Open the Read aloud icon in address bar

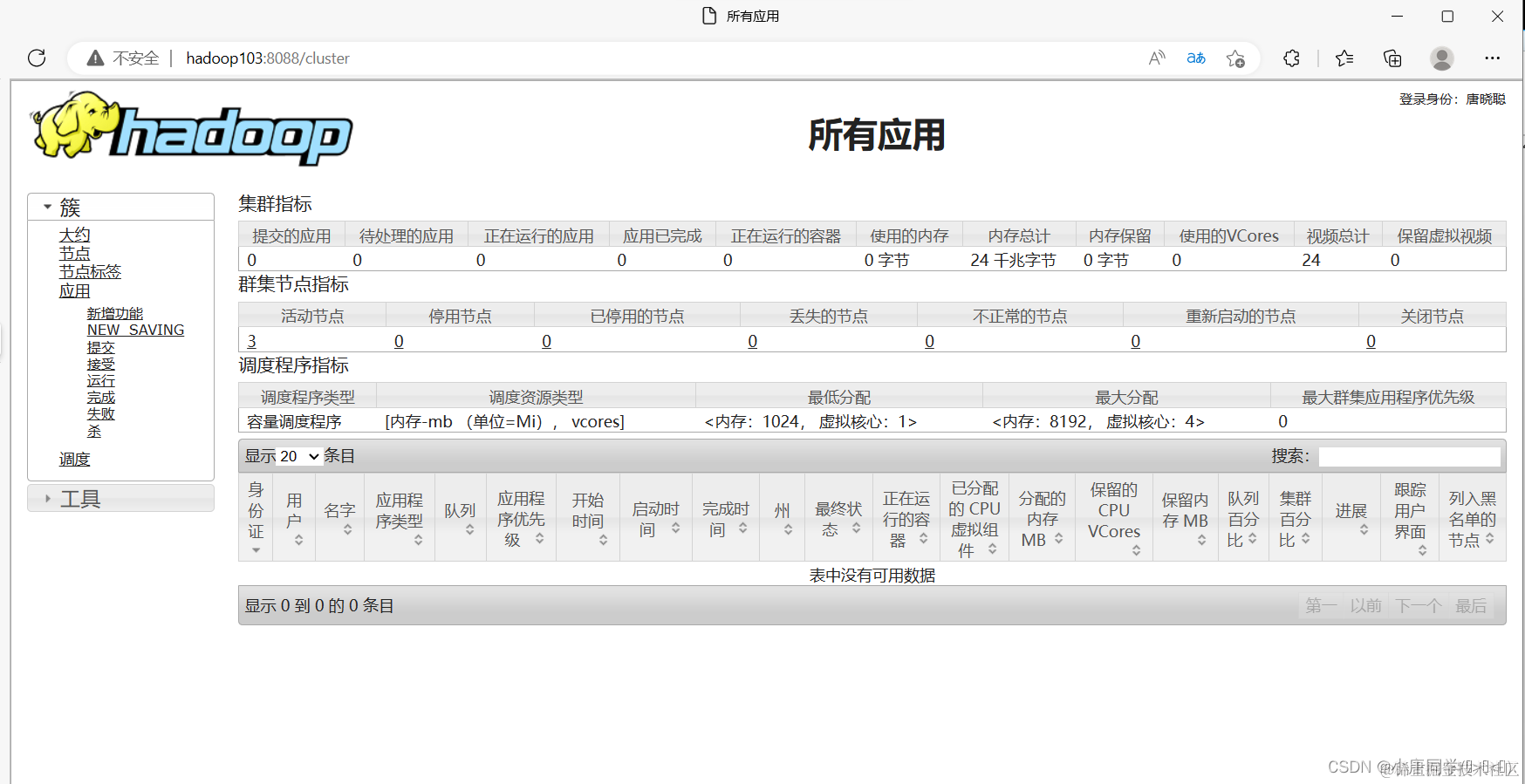point(1157,58)
